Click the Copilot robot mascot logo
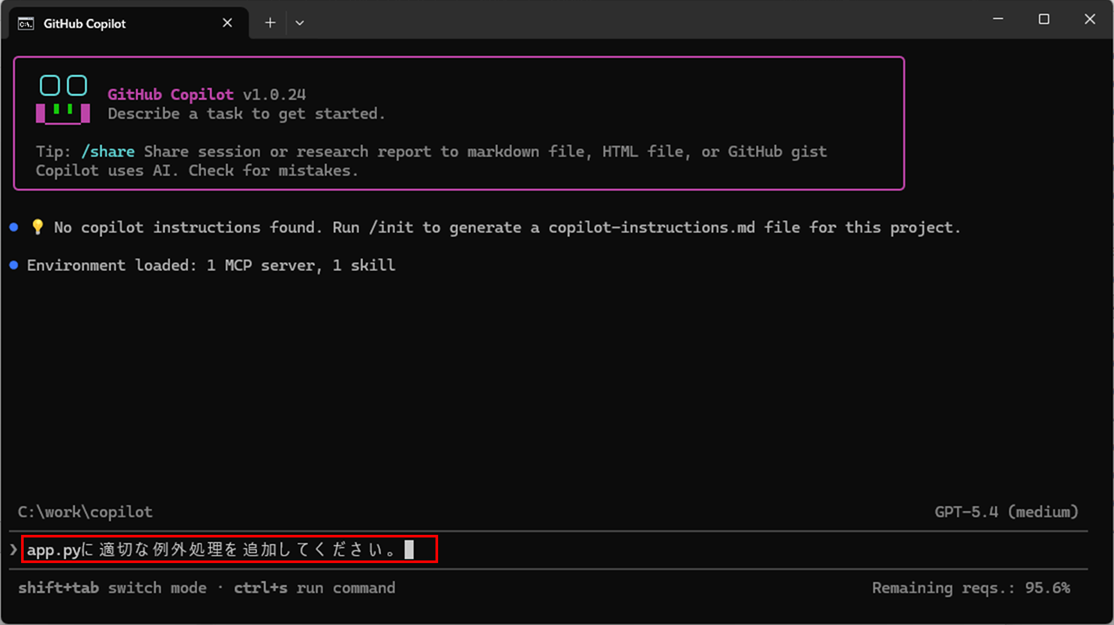This screenshot has height=625, width=1114. pos(63,99)
